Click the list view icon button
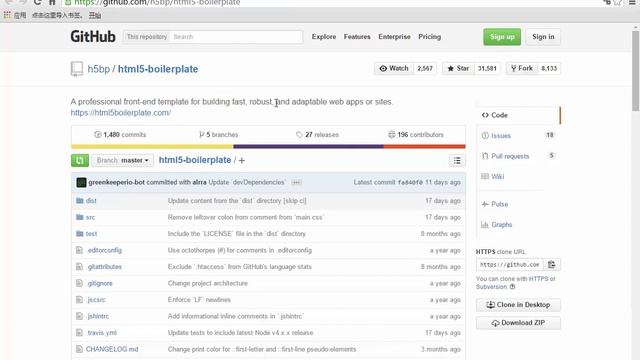The image size is (640, 360). click(457, 160)
